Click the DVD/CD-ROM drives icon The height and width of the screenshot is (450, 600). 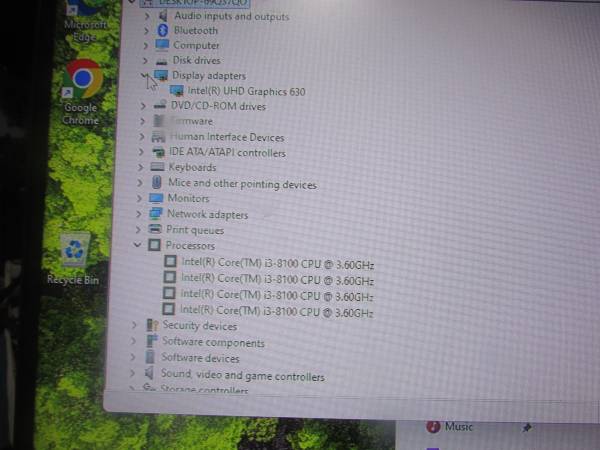[x=160, y=105]
